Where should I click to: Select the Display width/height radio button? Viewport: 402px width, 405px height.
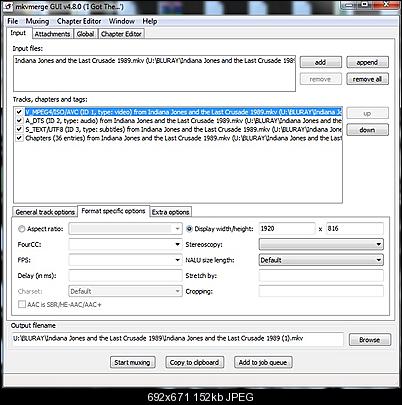pyautogui.click(x=189, y=229)
